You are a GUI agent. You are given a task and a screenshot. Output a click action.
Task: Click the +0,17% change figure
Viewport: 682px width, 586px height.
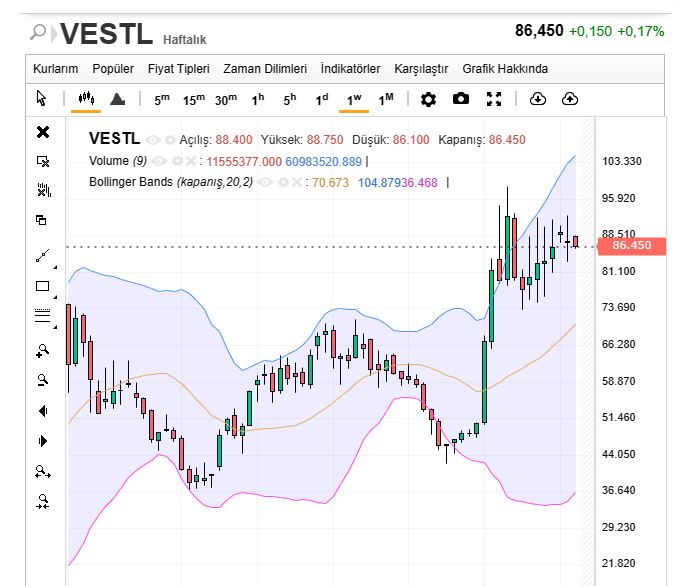point(641,31)
